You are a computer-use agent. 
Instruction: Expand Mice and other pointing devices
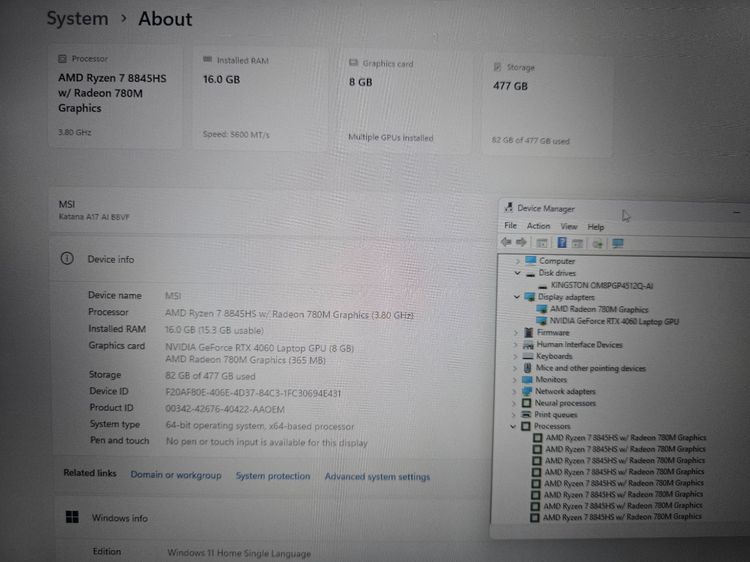tap(515, 368)
